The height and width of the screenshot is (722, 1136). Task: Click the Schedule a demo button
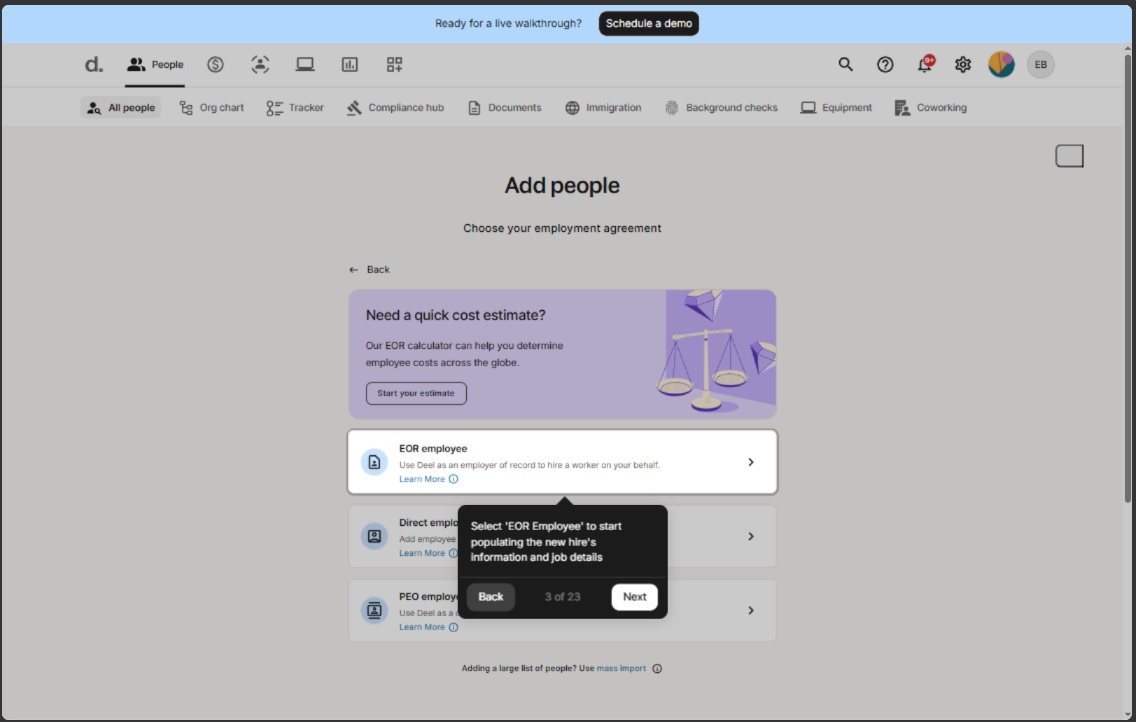tap(649, 24)
